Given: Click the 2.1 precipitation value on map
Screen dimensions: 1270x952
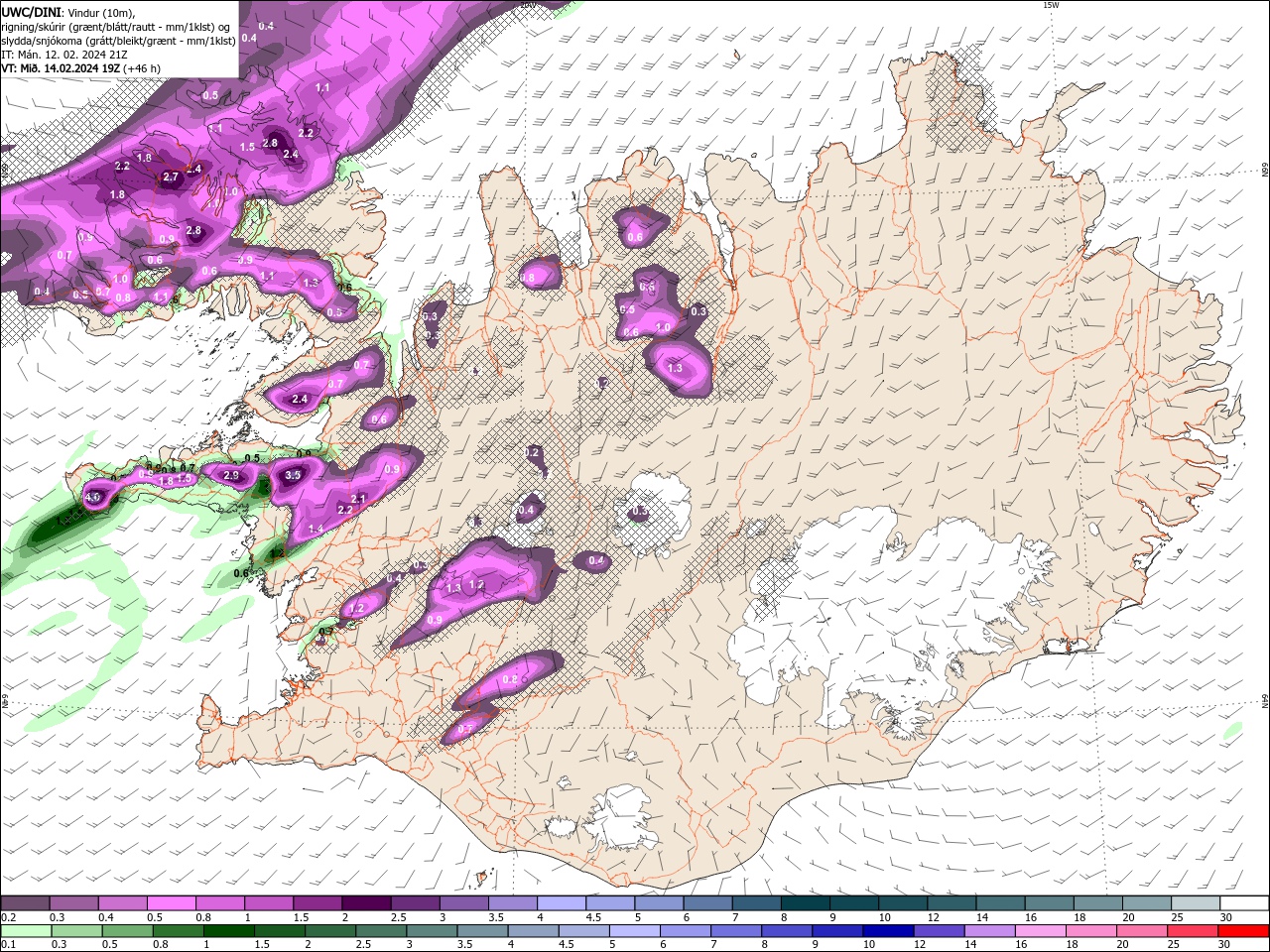Looking at the screenshot, I should click(359, 499).
